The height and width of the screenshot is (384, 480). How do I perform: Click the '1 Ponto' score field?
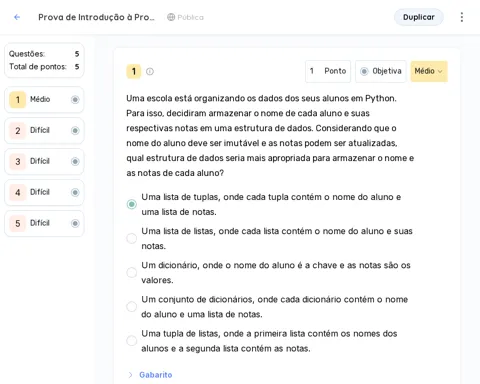coord(328,71)
